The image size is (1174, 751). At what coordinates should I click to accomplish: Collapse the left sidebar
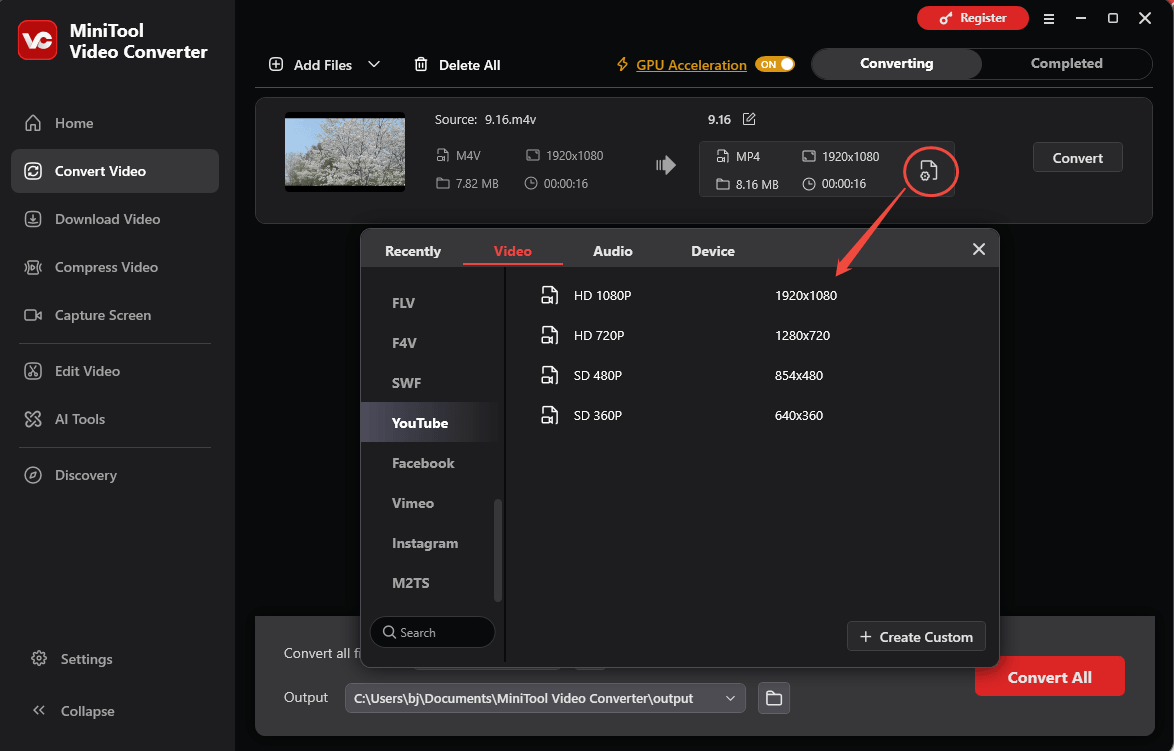tap(73, 711)
